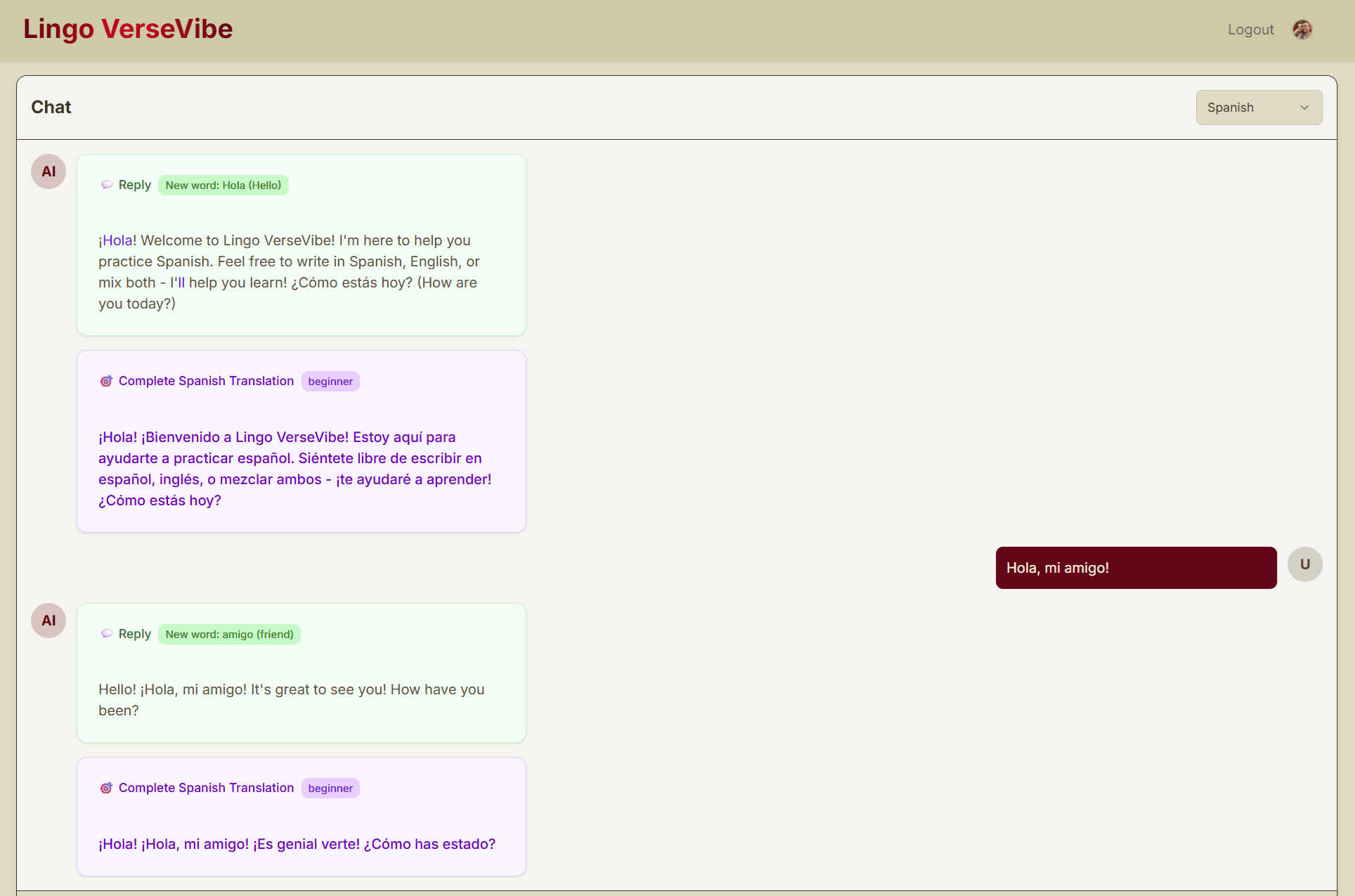
Task: Click the first beginner level badge
Action: point(330,382)
